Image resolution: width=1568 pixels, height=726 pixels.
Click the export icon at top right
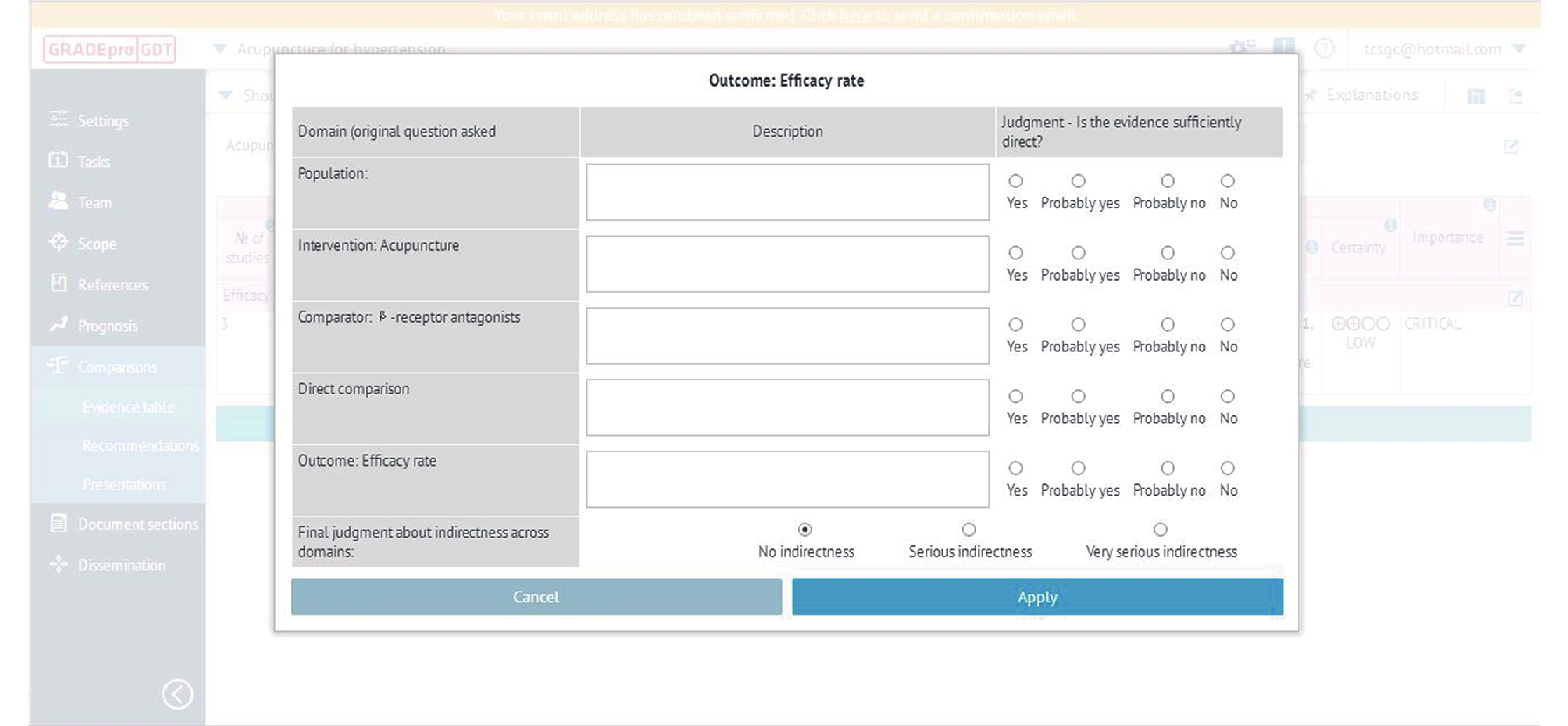point(1516,96)
